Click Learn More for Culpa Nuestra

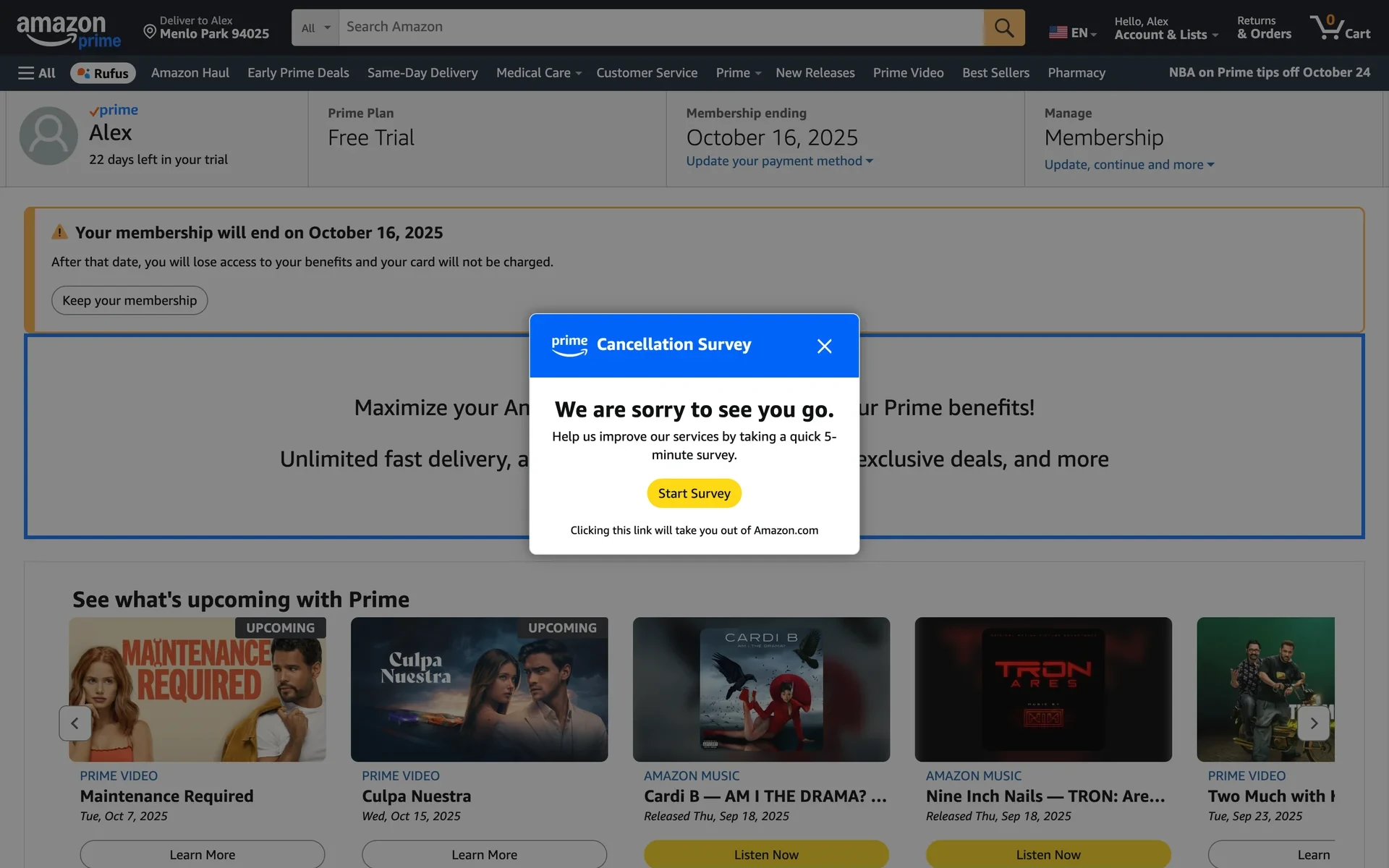coord(484,854)
